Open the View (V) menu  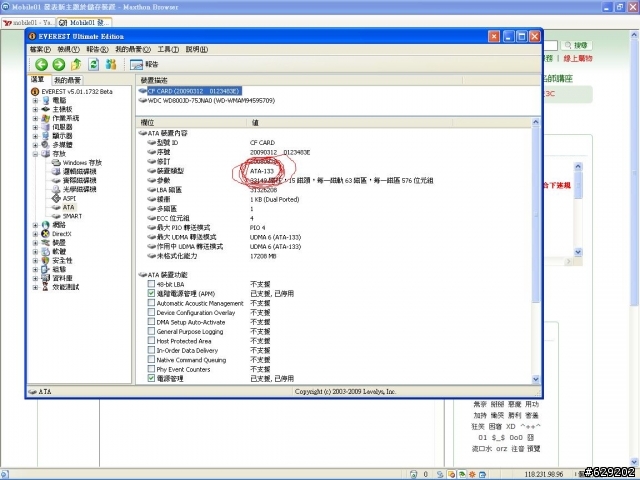click(68, 49)
